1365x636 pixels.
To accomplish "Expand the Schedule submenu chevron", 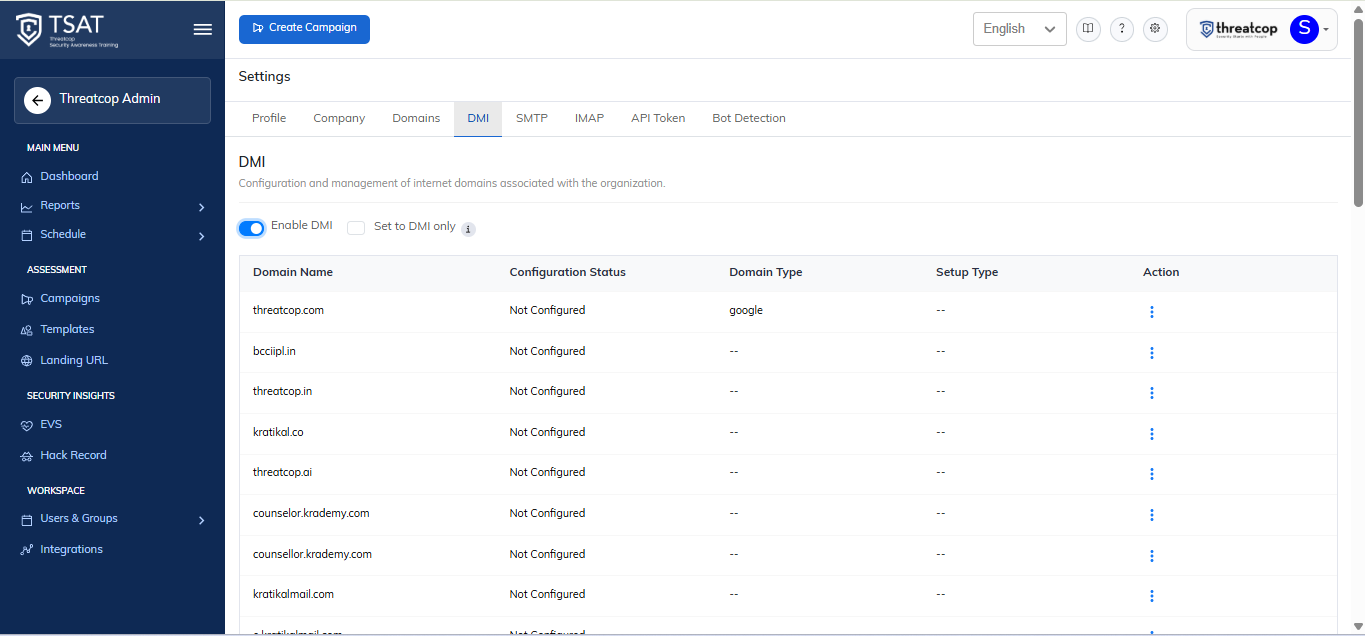I will (x=201, y=236).
